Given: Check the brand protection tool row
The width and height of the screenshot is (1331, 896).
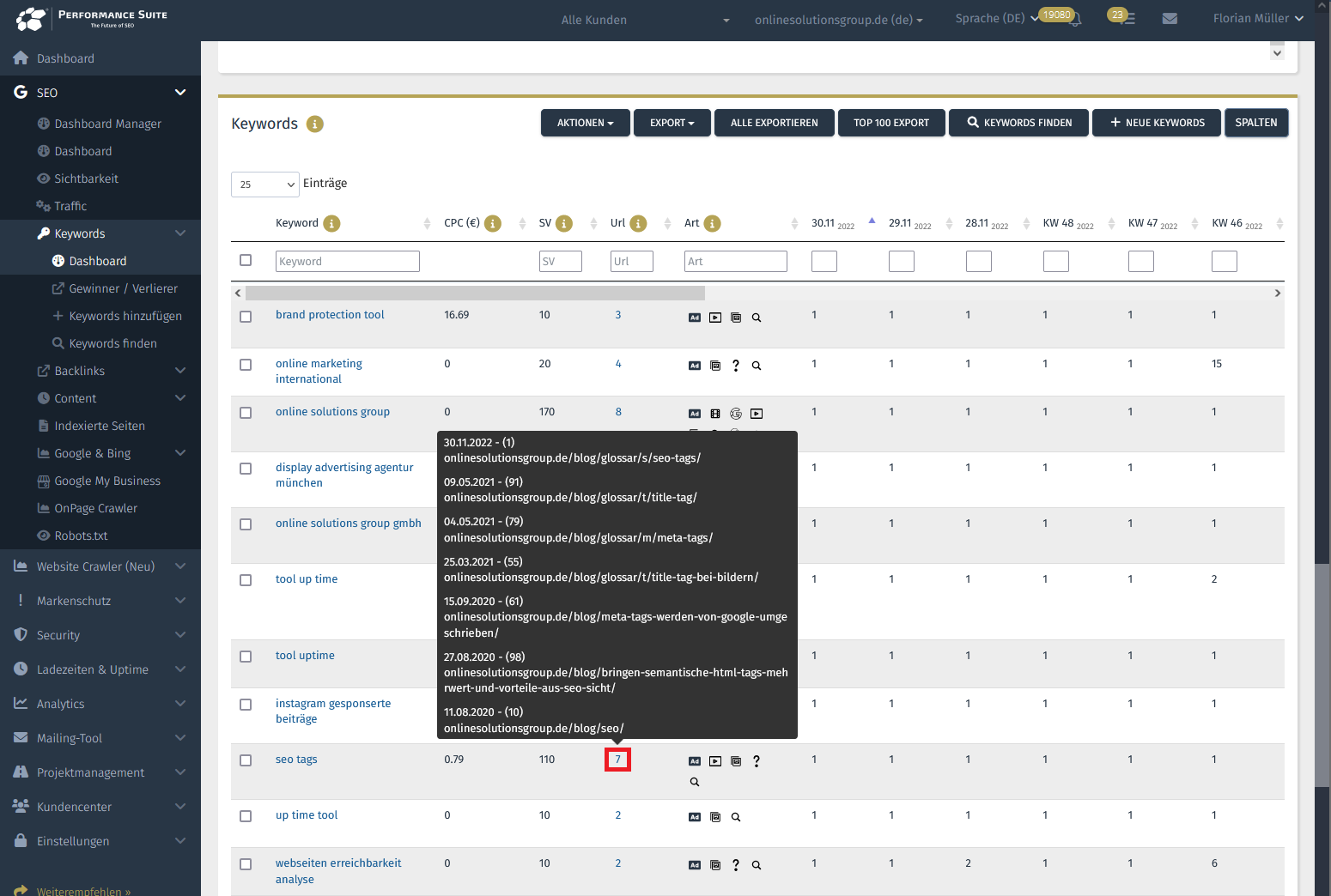Looking at the screenshot, I should tap(246, 317).
